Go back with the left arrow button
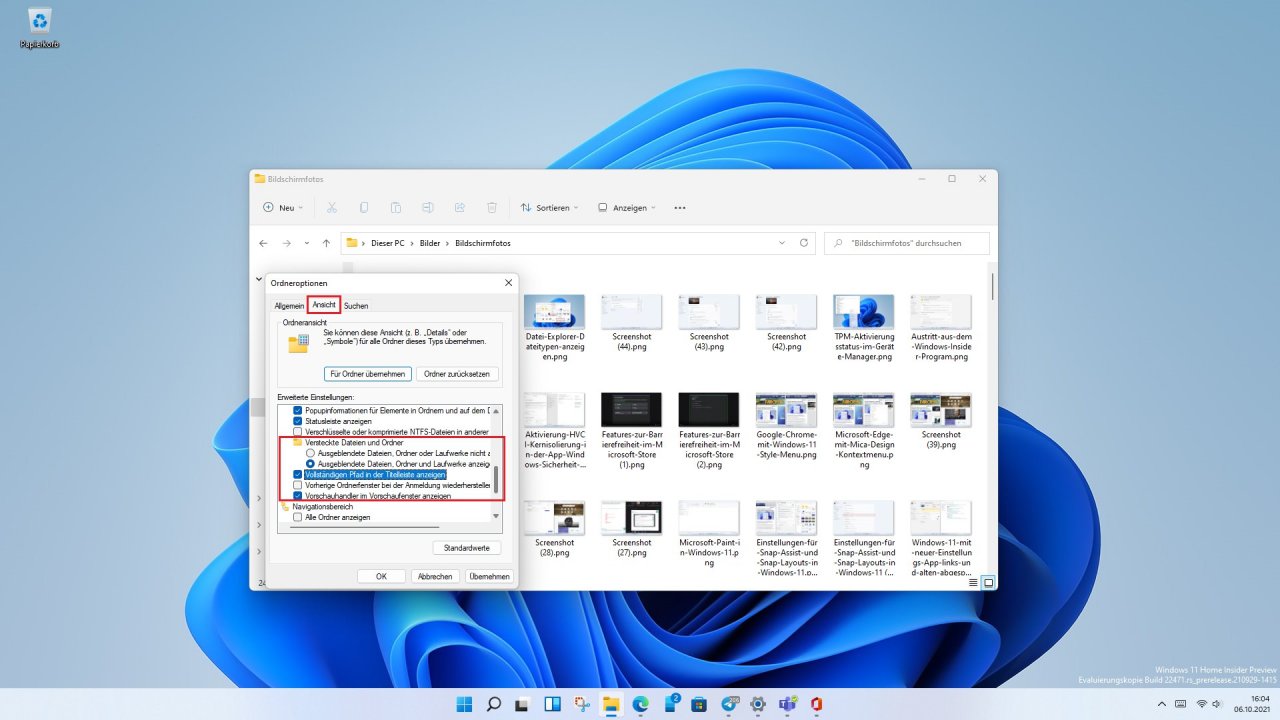 coord(263,243)
